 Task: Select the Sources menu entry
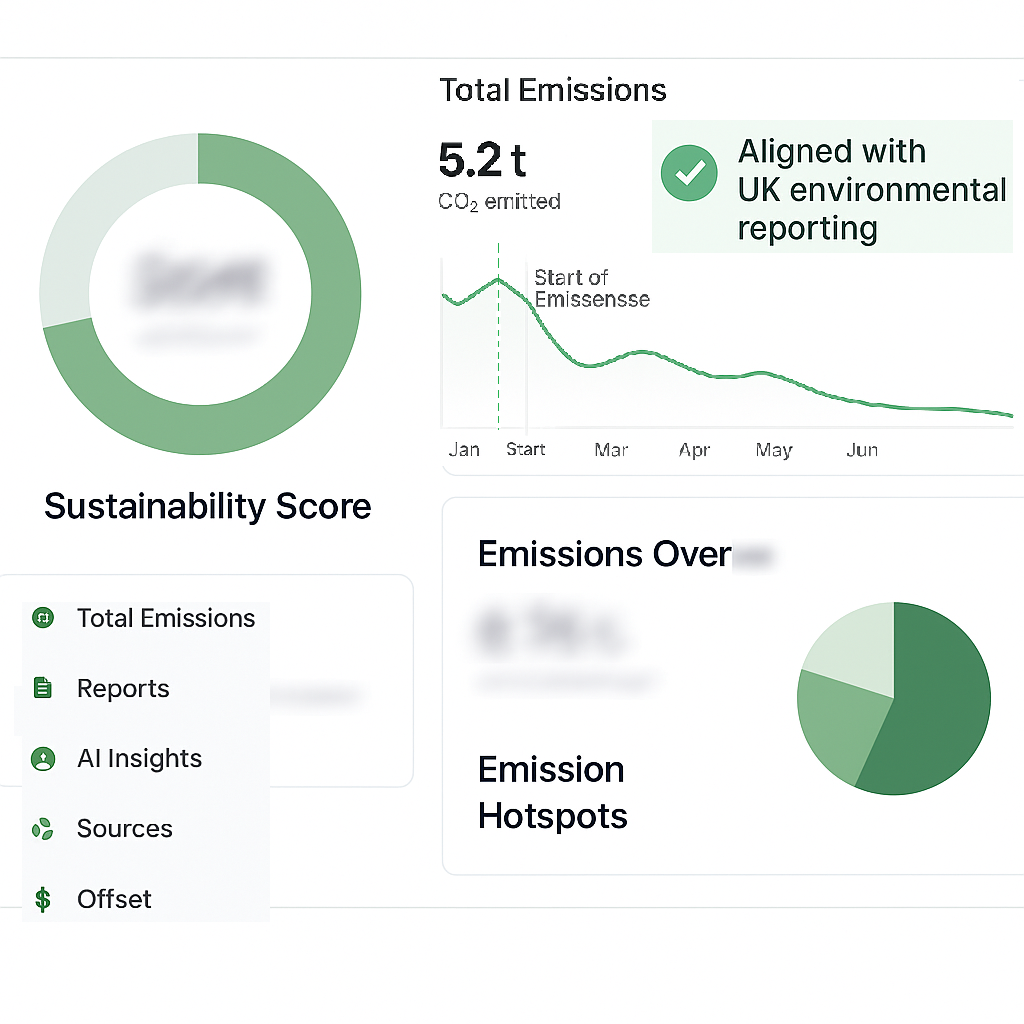(124, 829)
